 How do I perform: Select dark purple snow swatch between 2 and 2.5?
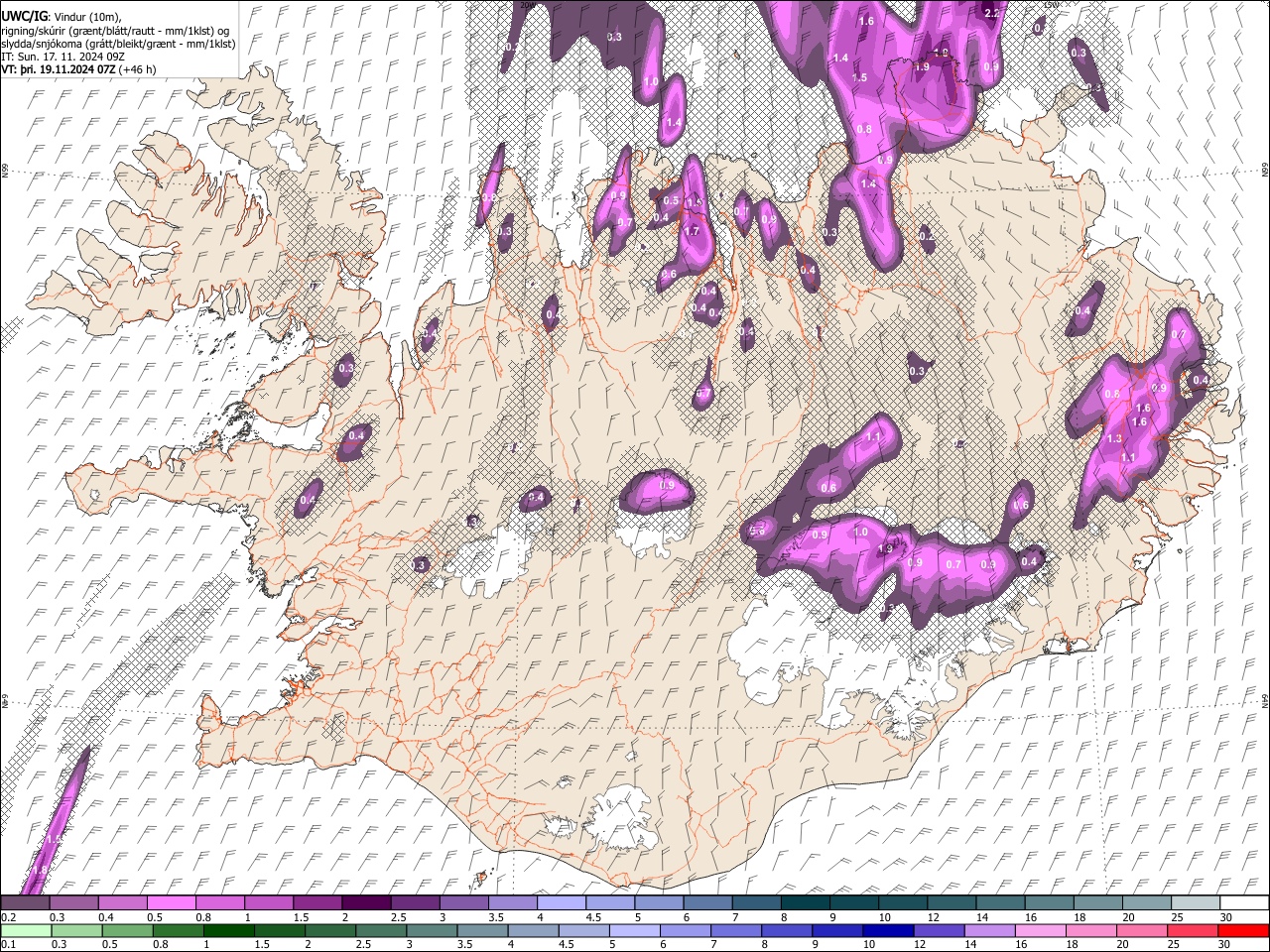[x=366, y=902]
